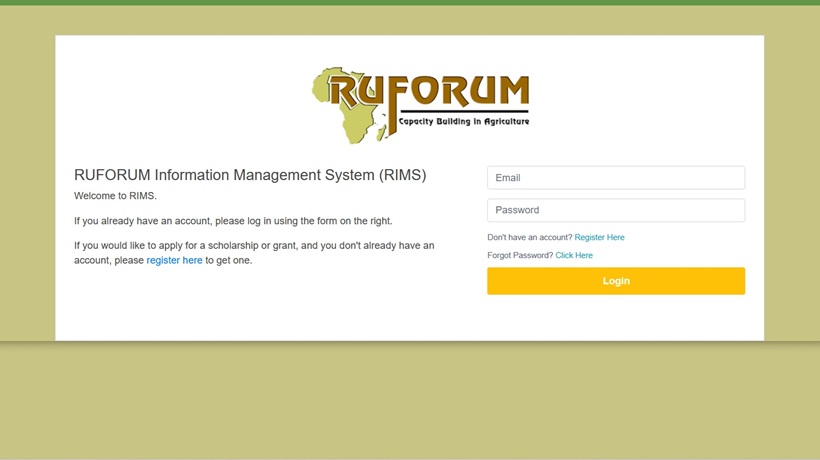Viewport: 820px width, 460px height.
Task: Click the yellow Login button
Action: point(616,281)
